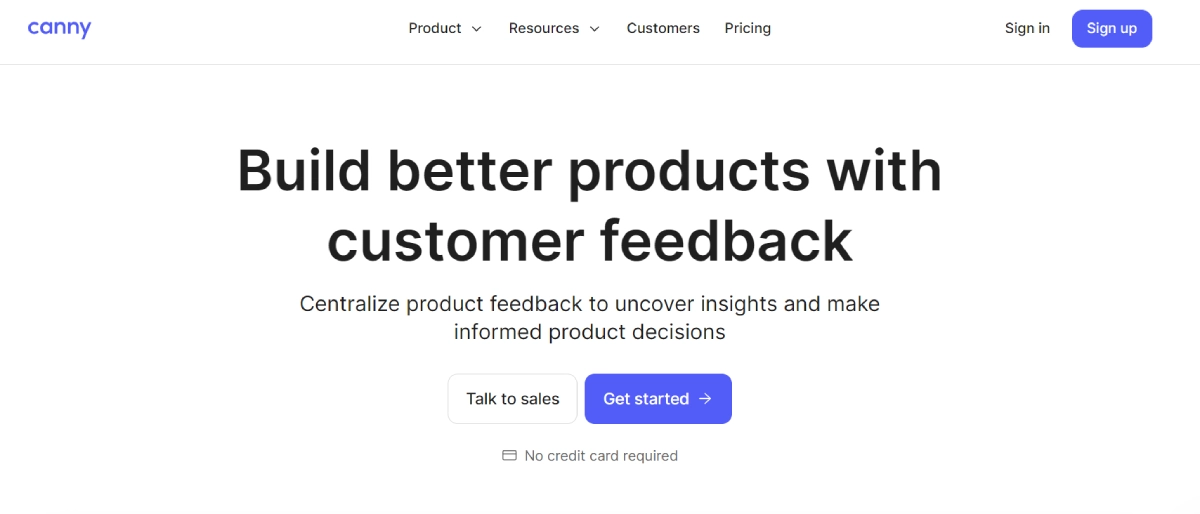Expand the Product dropdown chevron

[x=476, y=29]
